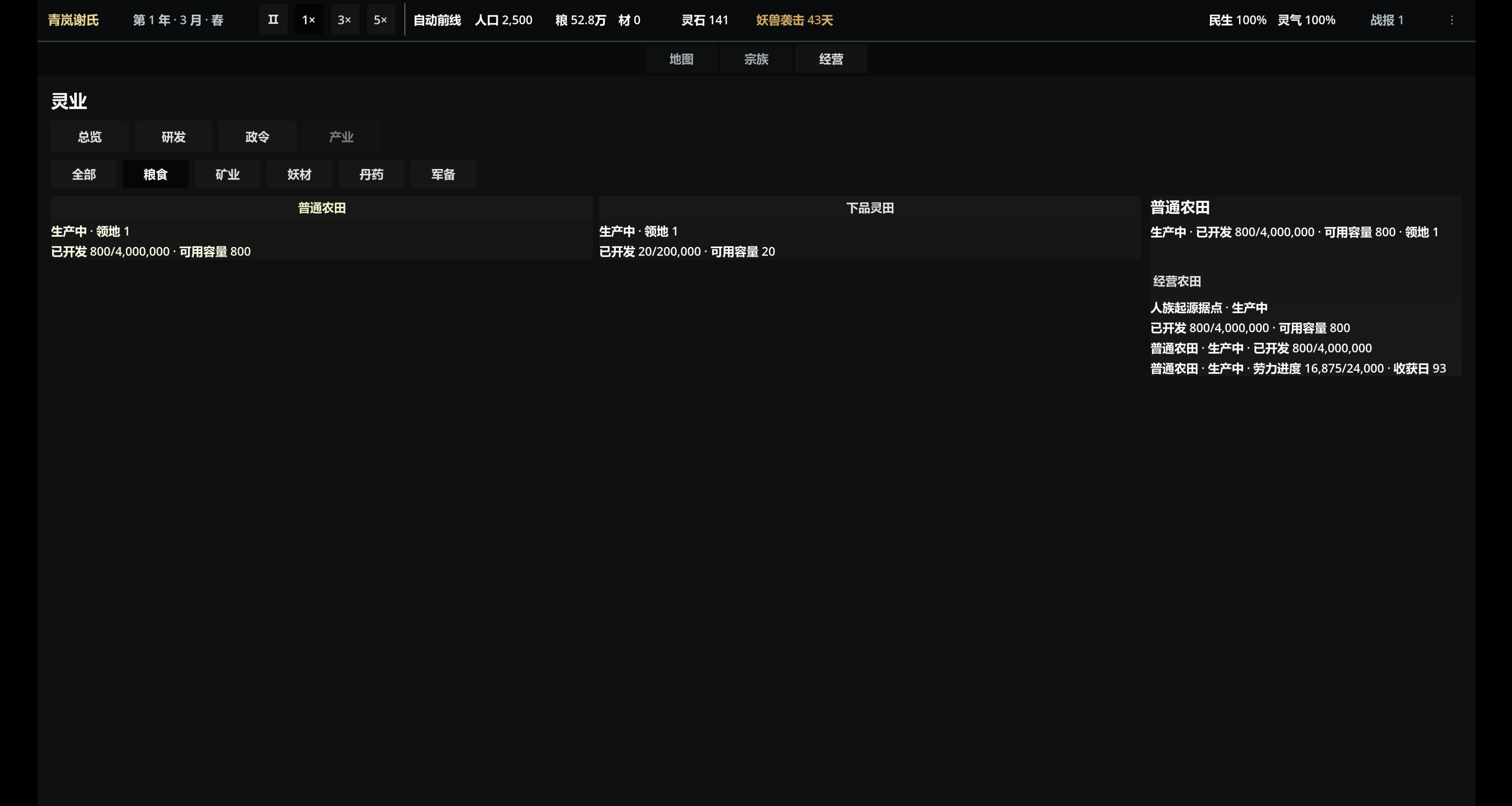The width and height of the screenshot is (1512, 806).
Task: Click the 妖兽袭击 43天 warning
Action: click(794, 20)
